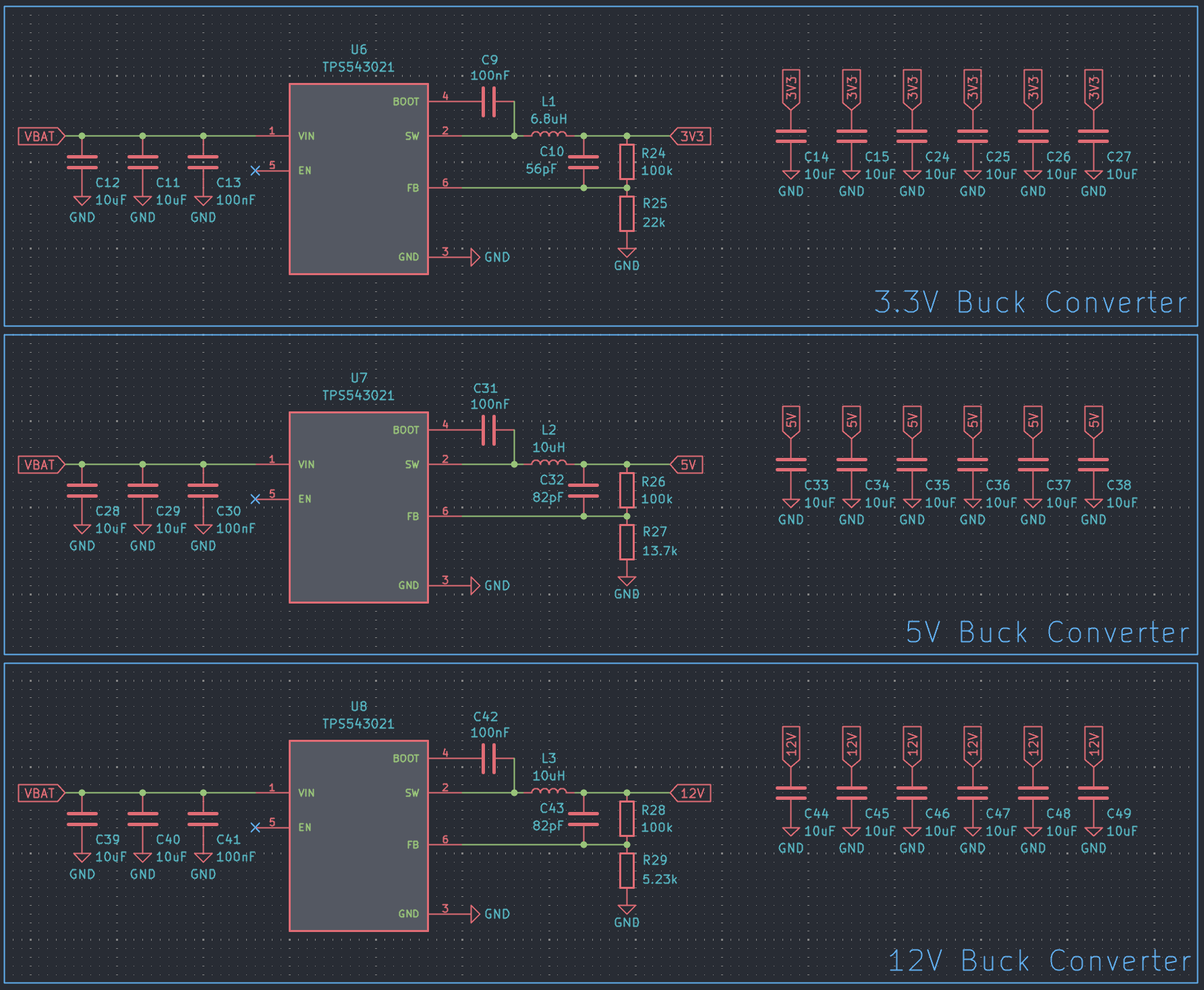This screenshot has height=990, width=1204.
Task: Click the "BOOT" pin label on U7
Action: click(x=406, y=430)
